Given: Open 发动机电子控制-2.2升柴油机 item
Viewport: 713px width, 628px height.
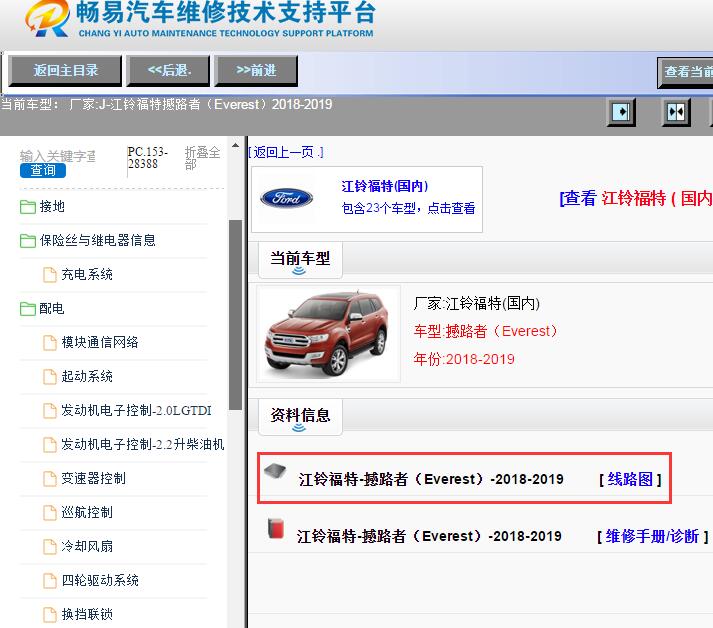Looking at the screenshot, I should pos(143,444).
